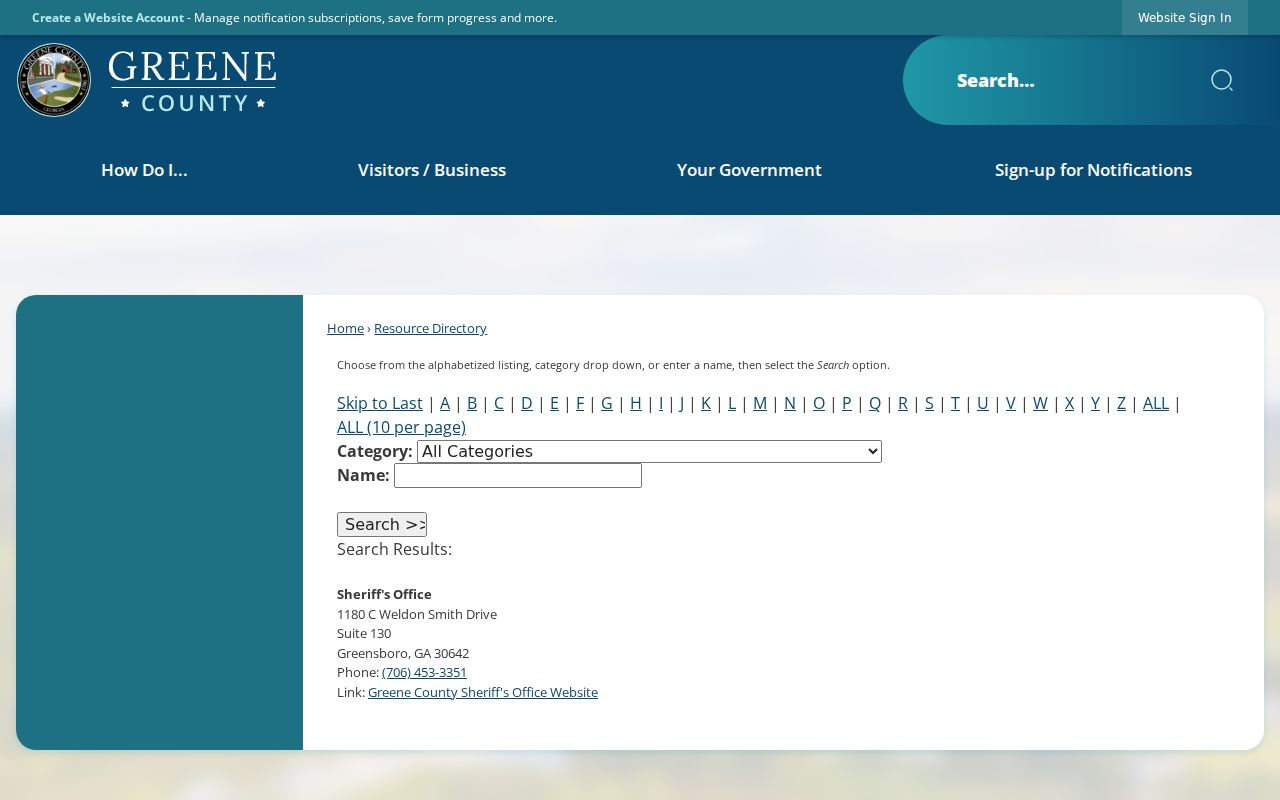The height and width of the screenshot is (800, 1280).
Task: Filter listing by letter M
Action: pyautogui.click(x=760, y=403)
